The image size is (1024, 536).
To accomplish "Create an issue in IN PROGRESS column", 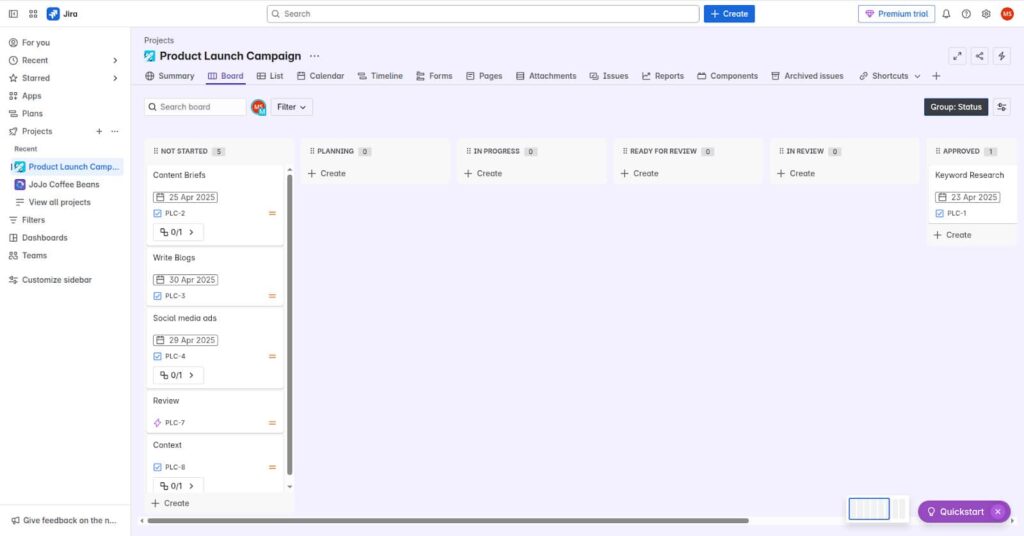I will (x=483, y=174).
